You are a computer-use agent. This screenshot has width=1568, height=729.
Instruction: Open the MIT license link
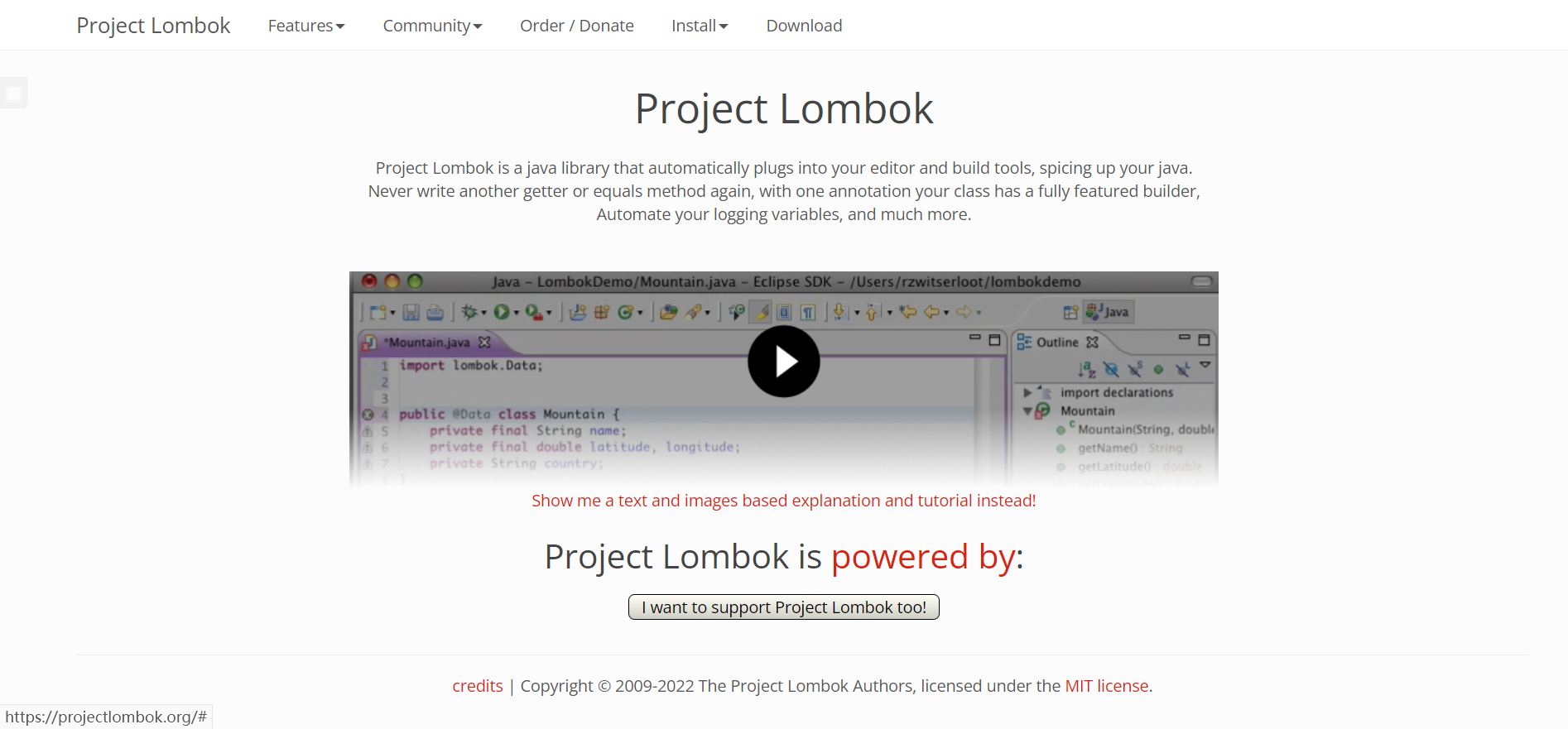point(1107,686)
